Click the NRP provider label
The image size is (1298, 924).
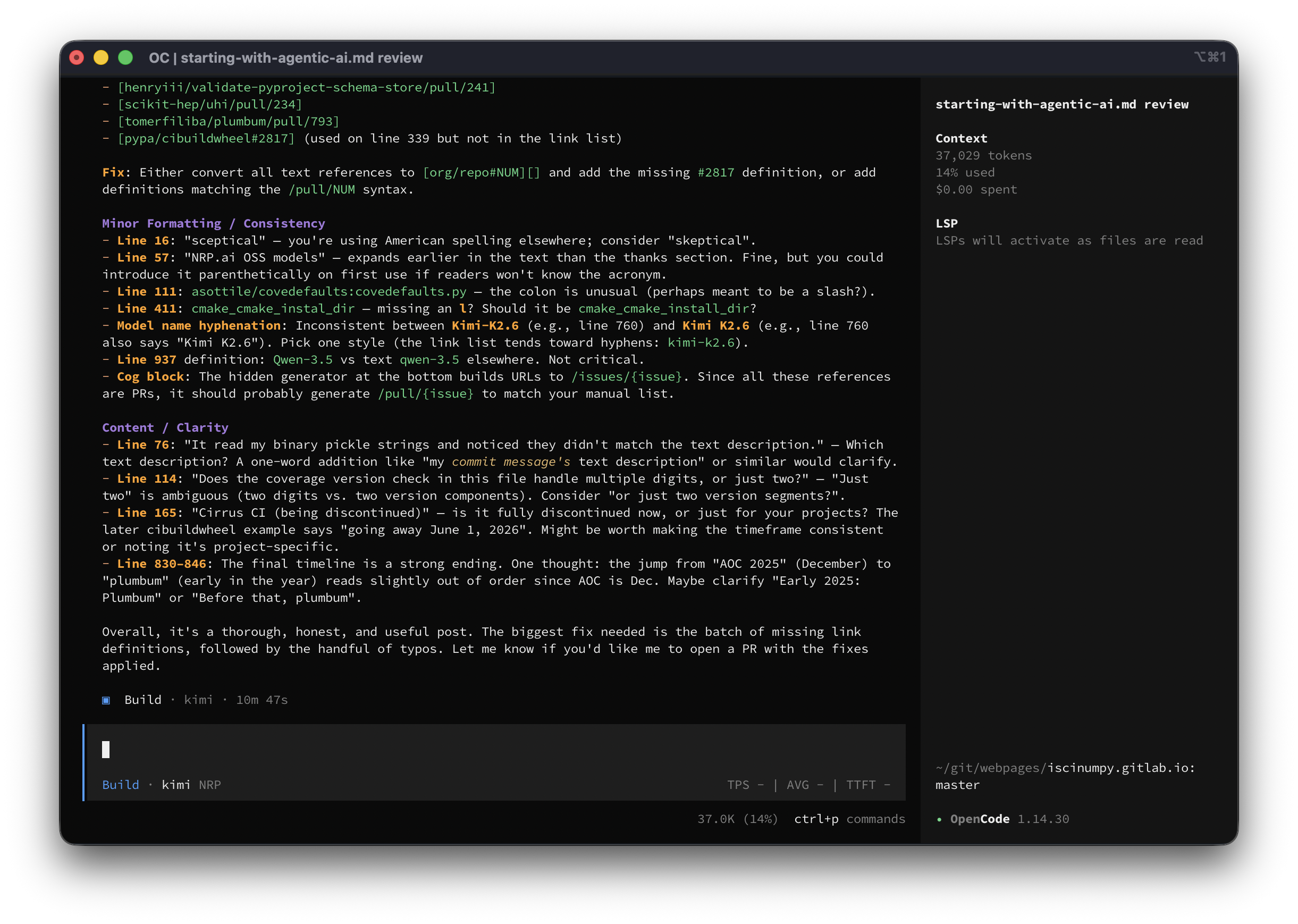click(210, 785)
